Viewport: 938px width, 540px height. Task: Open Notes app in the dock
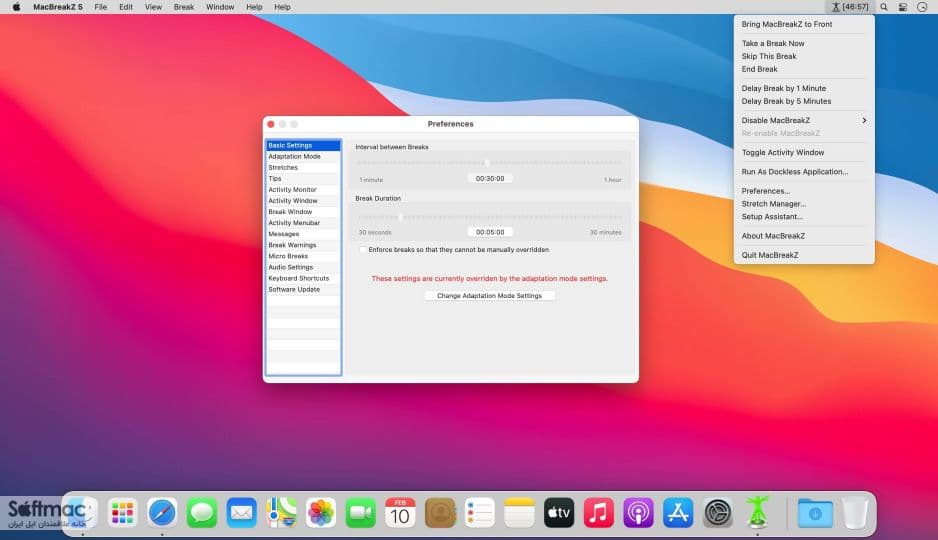coord(519,513)
